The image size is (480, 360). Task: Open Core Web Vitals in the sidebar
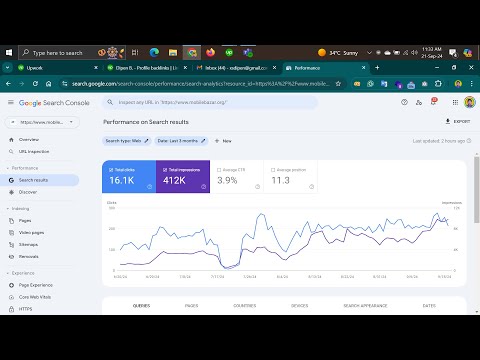pos(35,297)
